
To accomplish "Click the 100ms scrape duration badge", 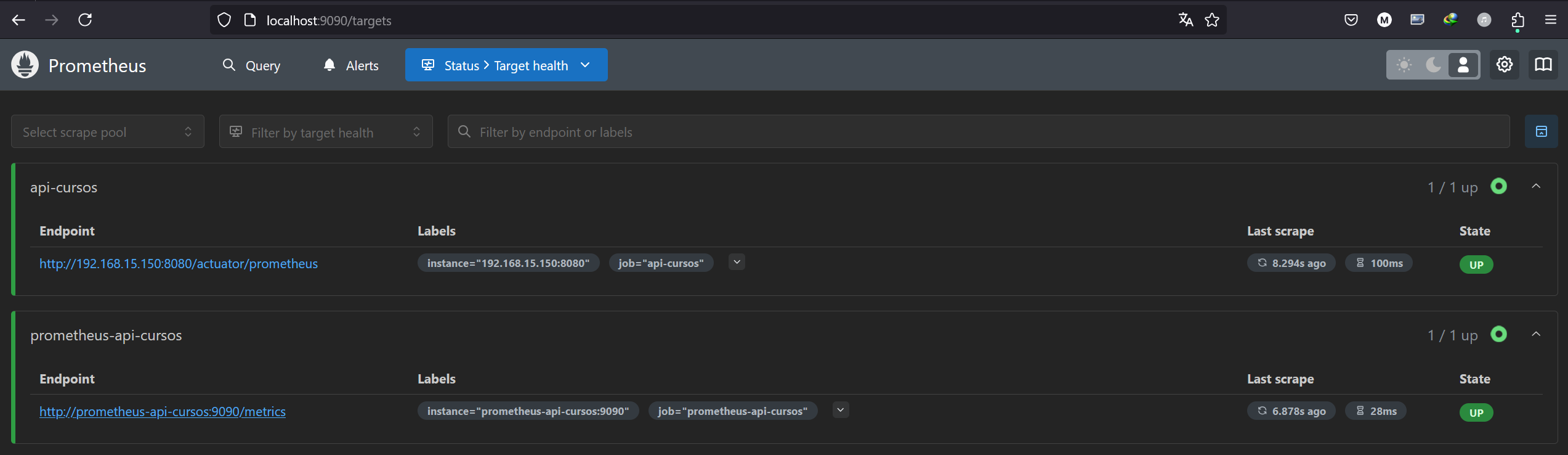I will [x=1379, y=263].
